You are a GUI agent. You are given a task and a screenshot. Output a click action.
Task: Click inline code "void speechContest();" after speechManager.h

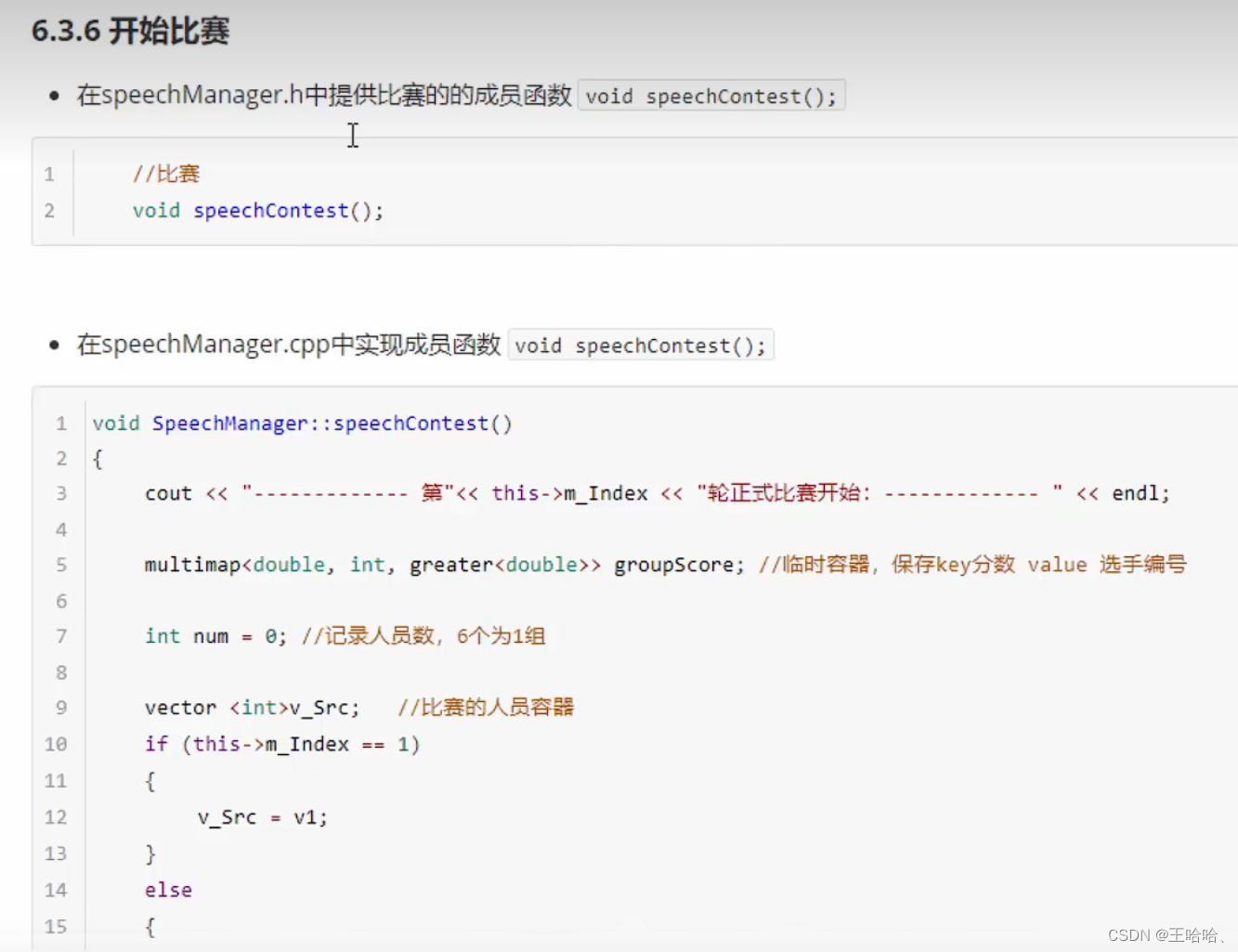[711, 96]
